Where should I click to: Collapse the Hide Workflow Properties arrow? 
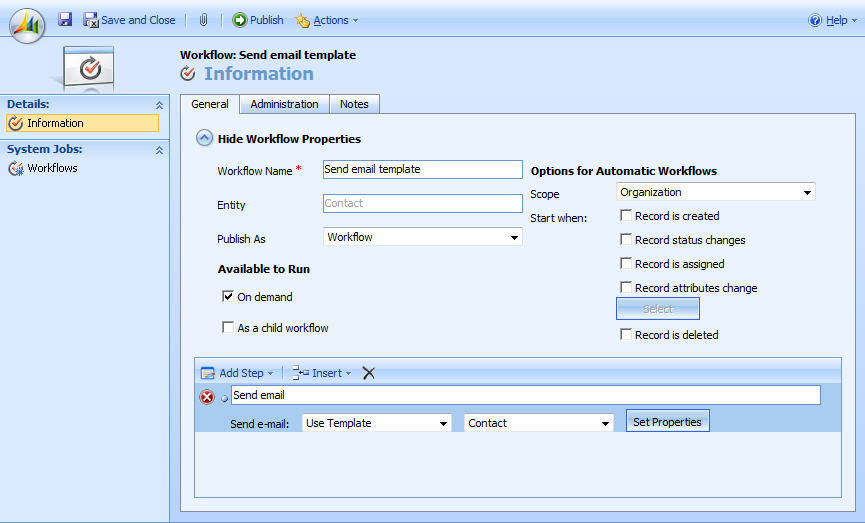204,139
